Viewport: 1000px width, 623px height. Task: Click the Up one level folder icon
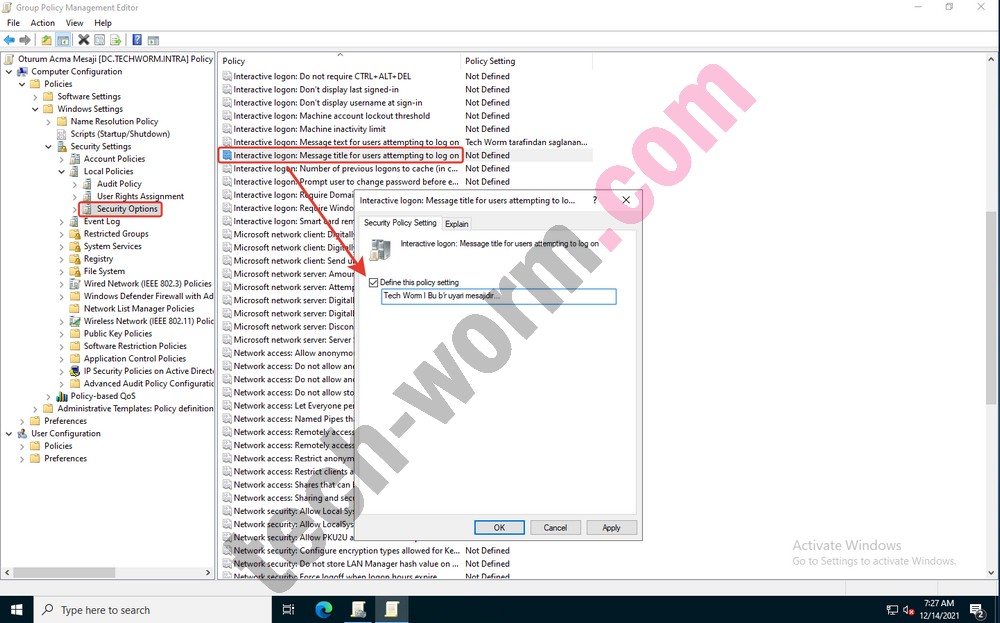tap(46, 40)
